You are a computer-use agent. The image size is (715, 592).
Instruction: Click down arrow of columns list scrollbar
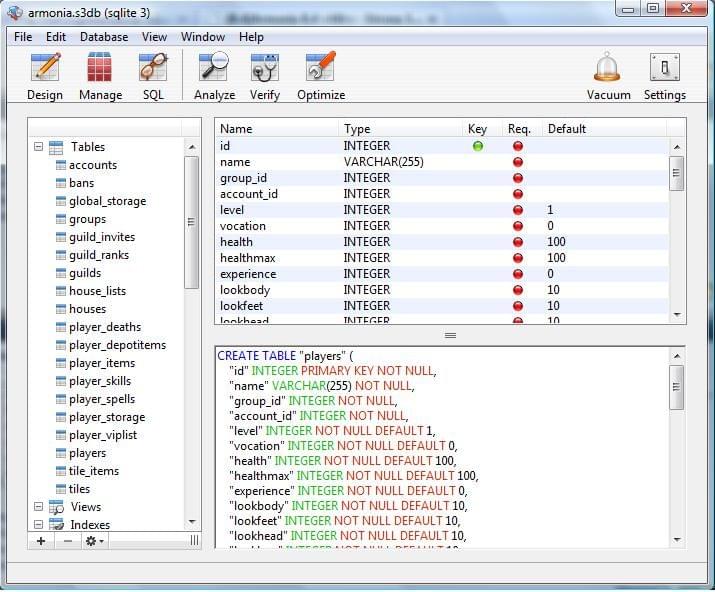click(x=677, y=315)
